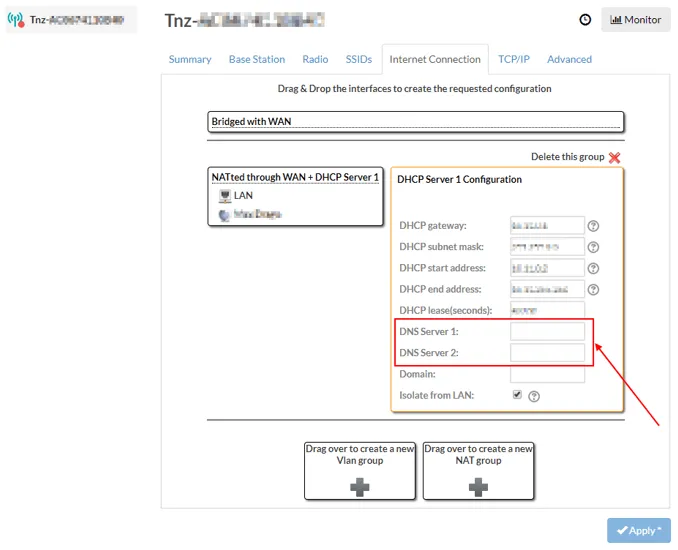Show help for DHCP gateway
The height and width of the screenshot is (550, 678).
(x=593, y=226)
